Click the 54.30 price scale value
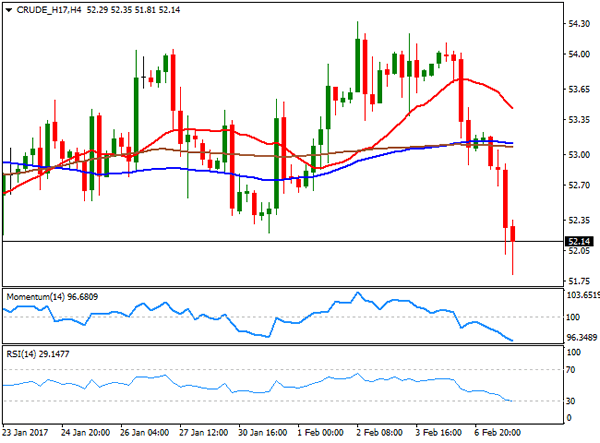600x443 pixels. (579, 24)
